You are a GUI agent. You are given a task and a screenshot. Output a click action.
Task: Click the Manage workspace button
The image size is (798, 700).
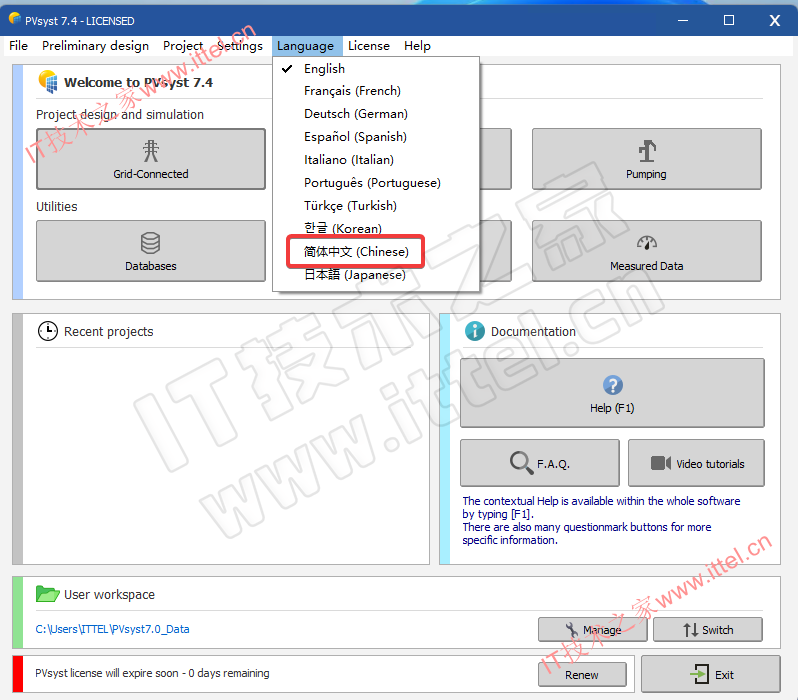pos(593,630)
